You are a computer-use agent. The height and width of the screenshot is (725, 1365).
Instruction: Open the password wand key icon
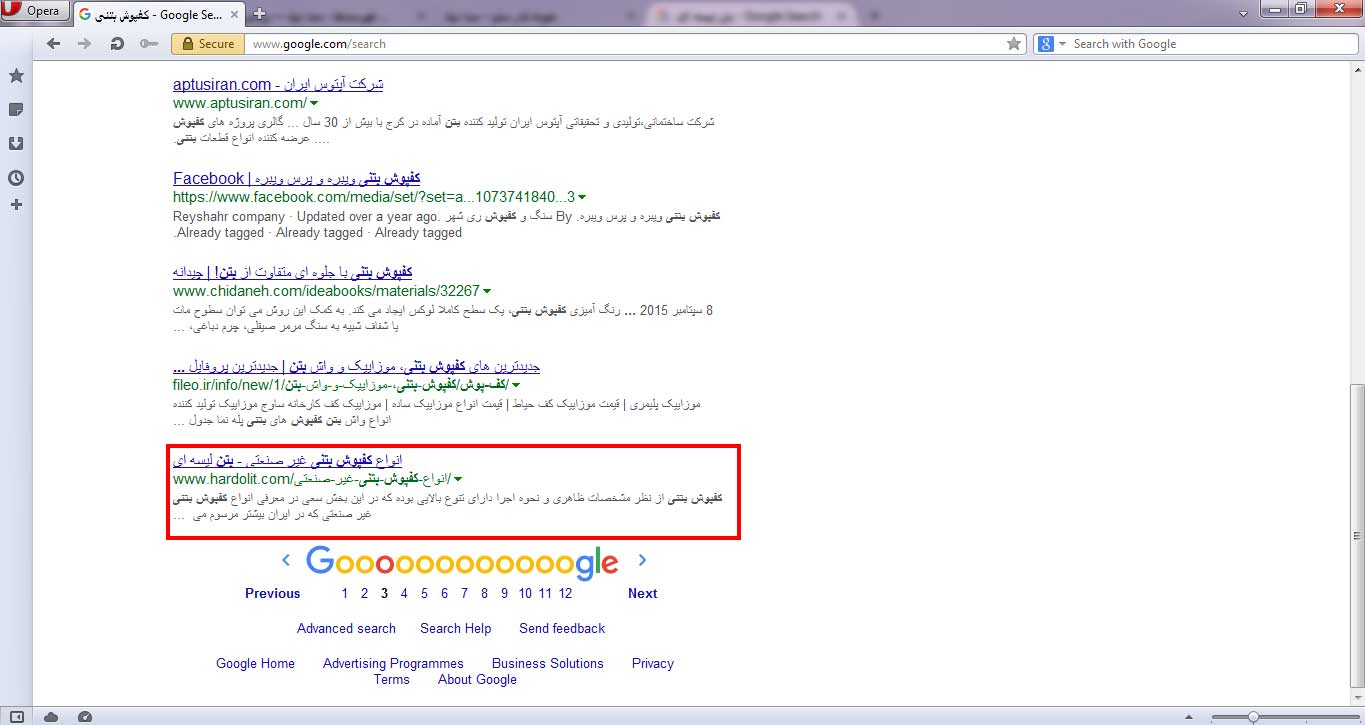click(149, 44)
